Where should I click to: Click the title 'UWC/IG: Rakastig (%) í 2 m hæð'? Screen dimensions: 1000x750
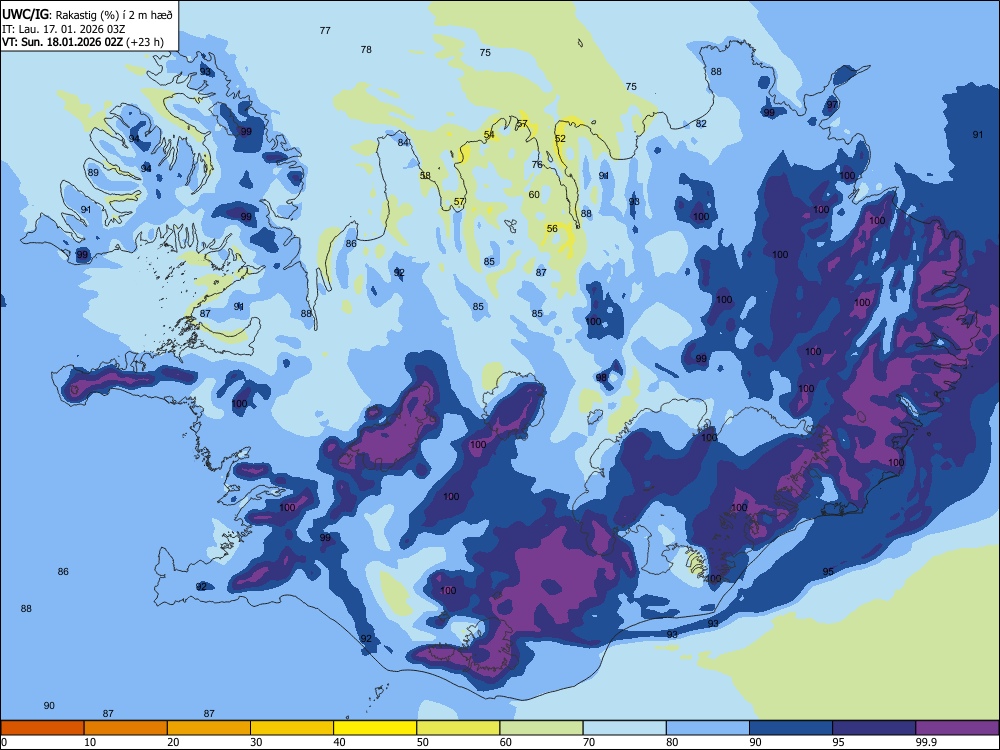87,15
